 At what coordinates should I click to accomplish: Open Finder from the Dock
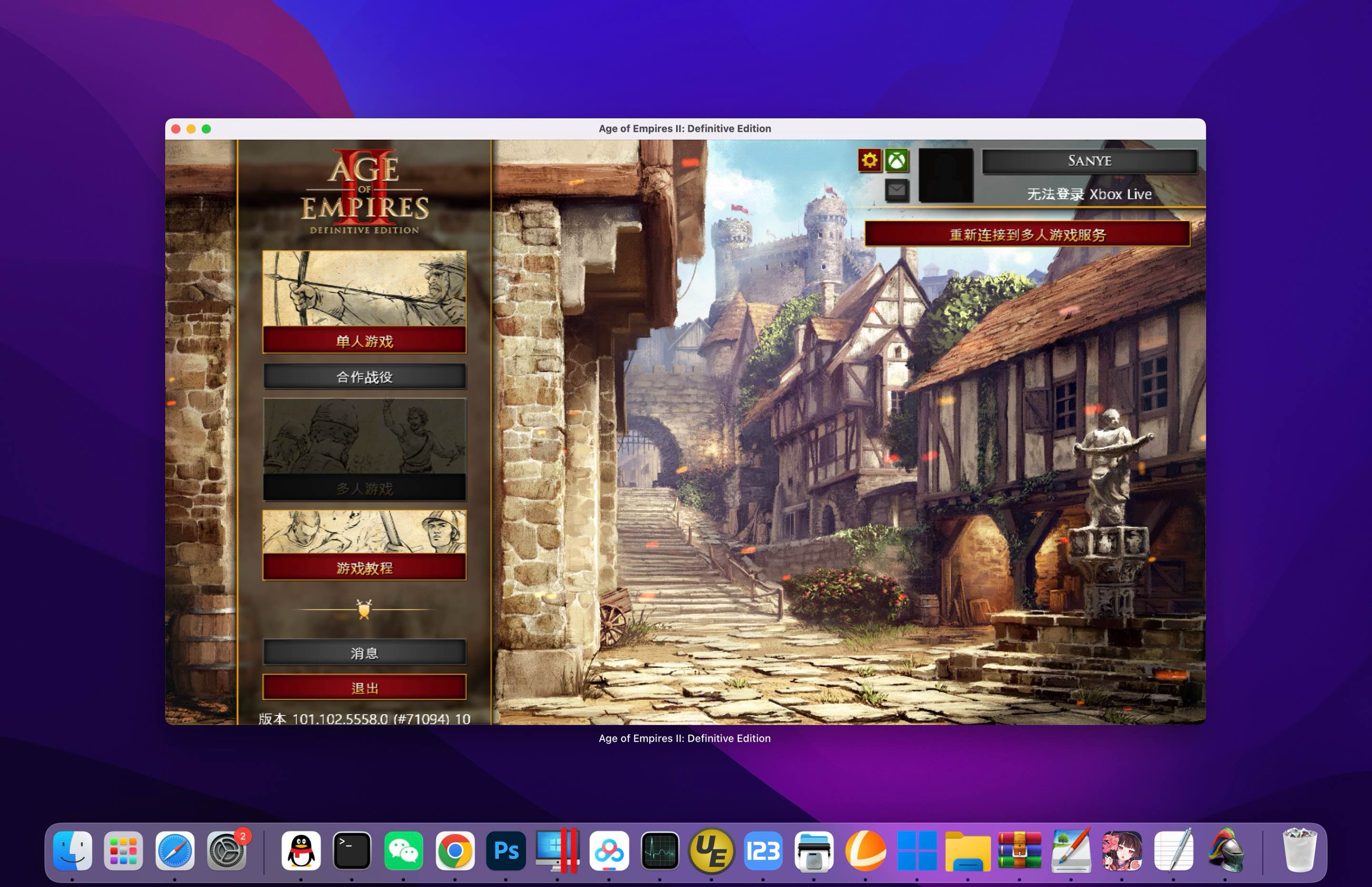72,850
